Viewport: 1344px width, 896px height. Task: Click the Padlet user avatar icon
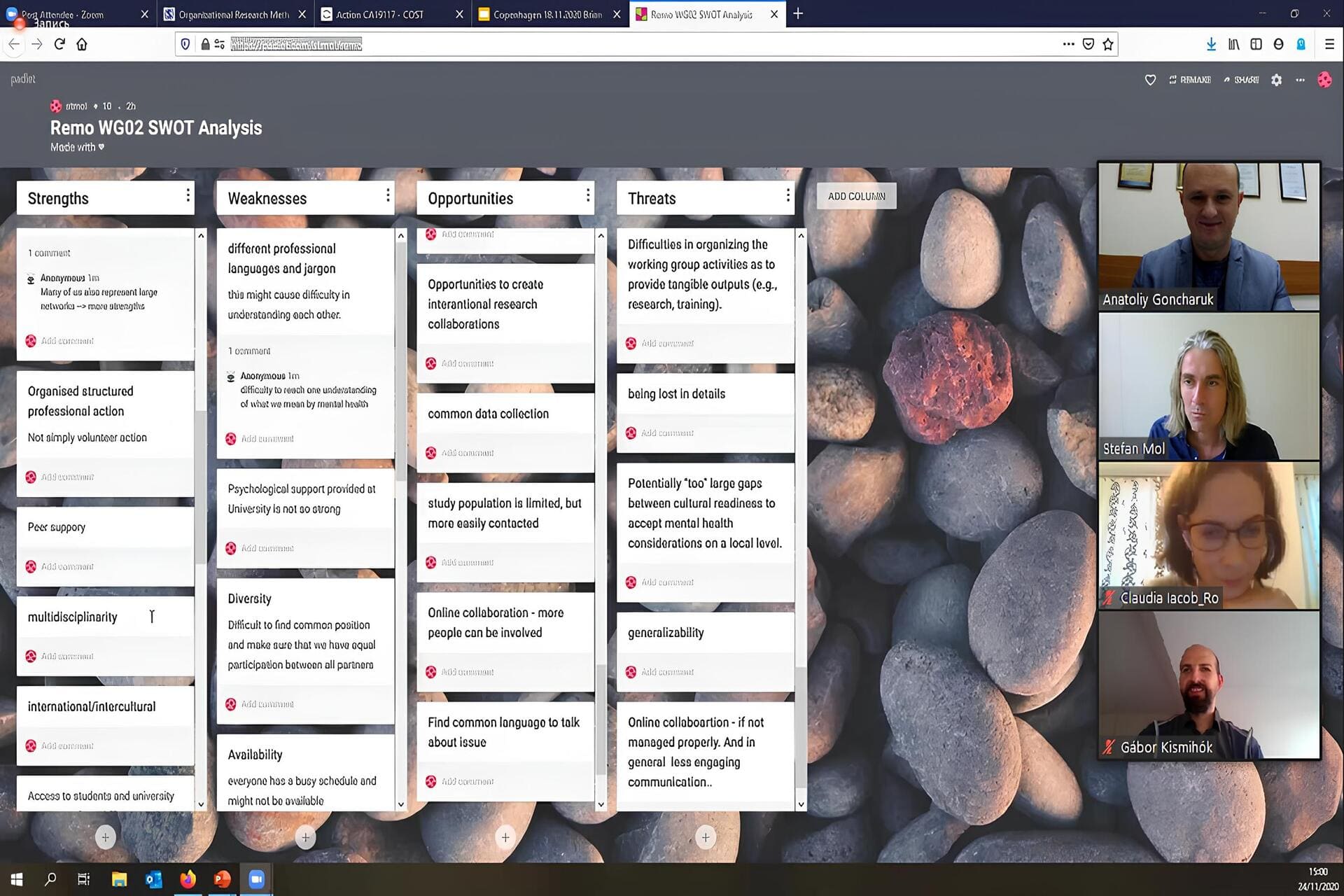click(x=1324, y=80)
